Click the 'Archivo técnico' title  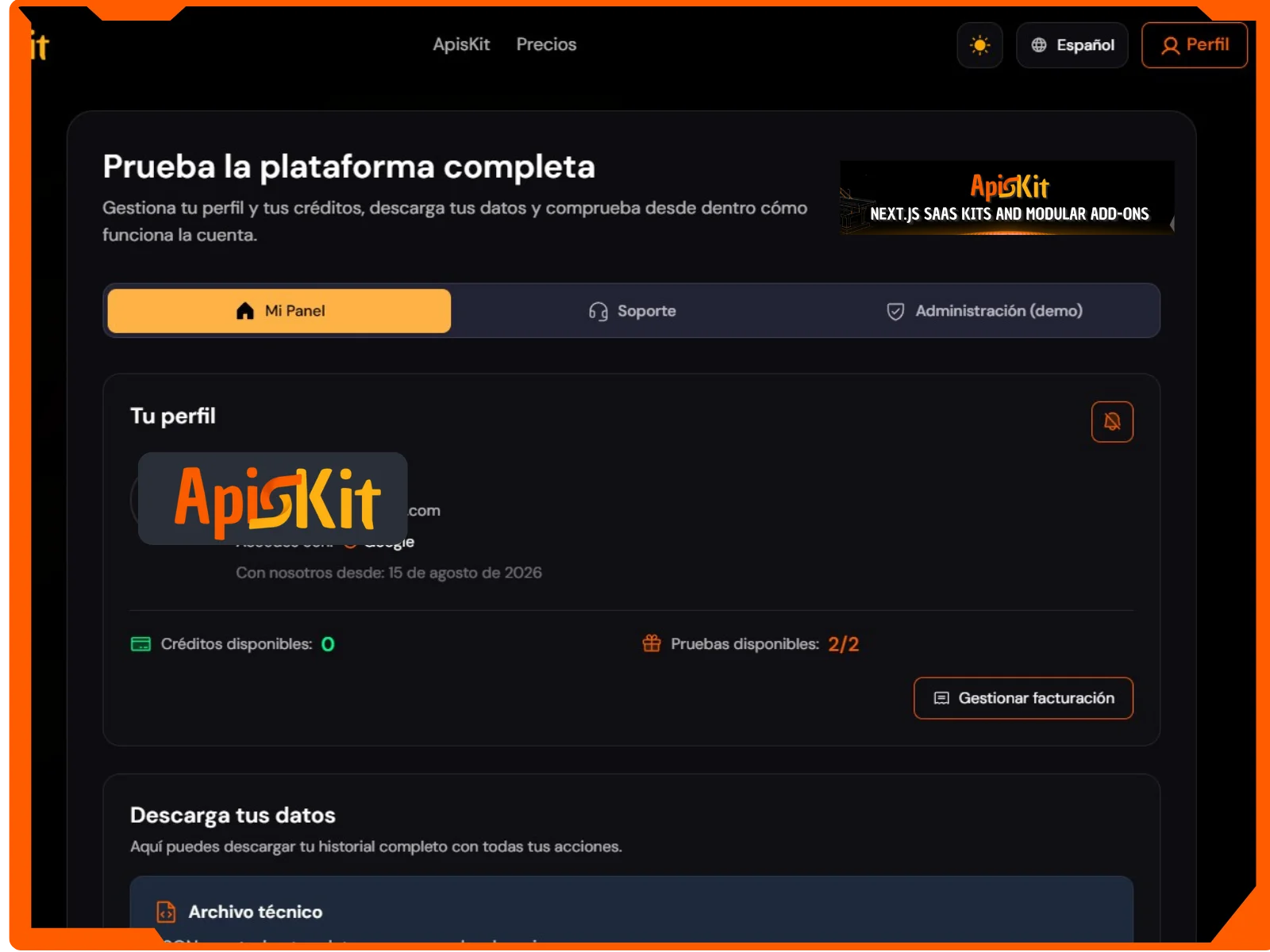pos(256,912)
